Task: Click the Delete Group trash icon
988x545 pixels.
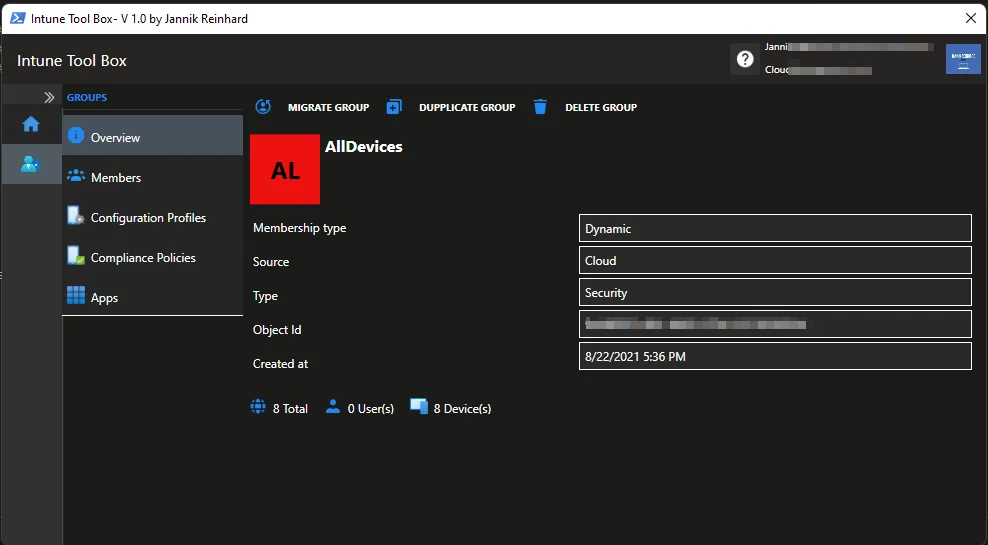Action: pos(540,106)
